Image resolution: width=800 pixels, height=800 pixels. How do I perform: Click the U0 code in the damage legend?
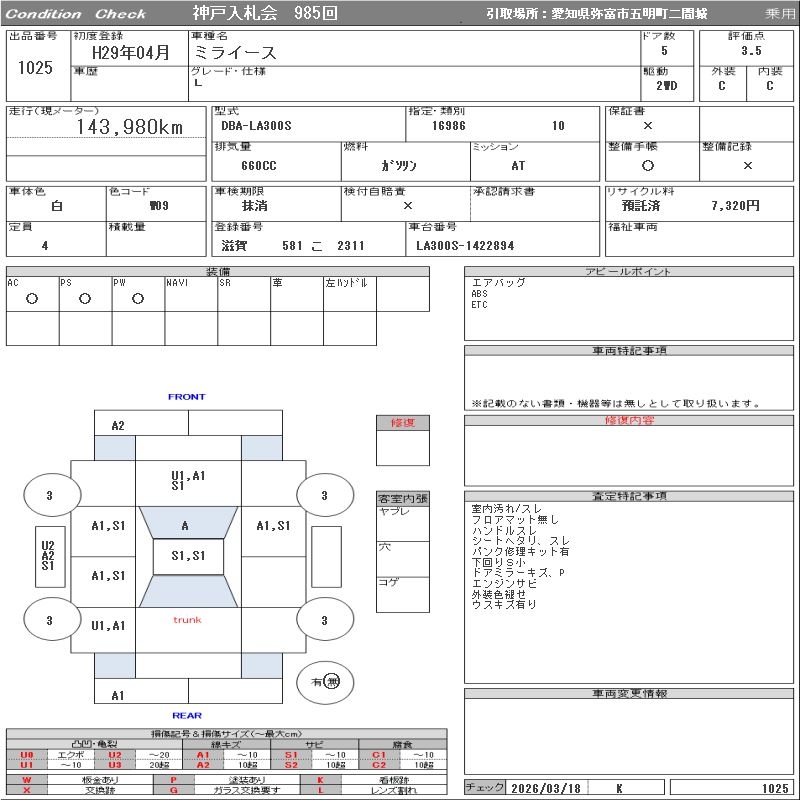(27, 755)
